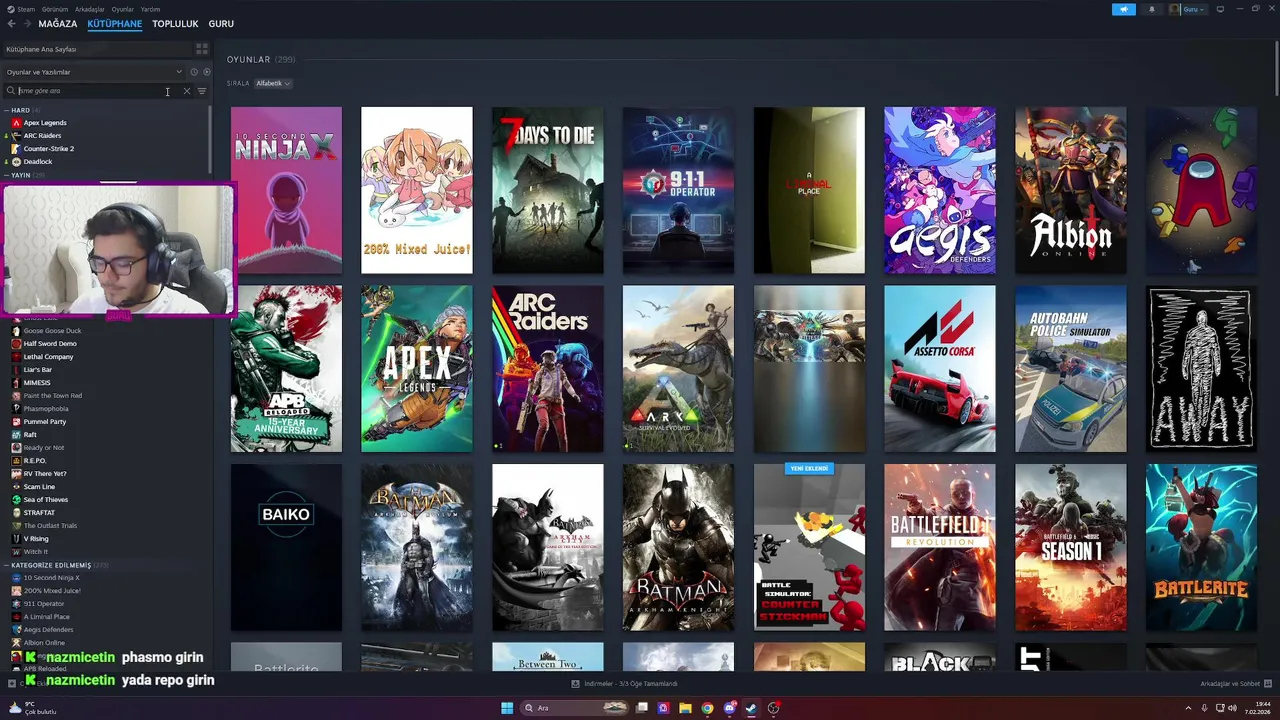Open notifications bell icon
This screenshot has width=1280, height=720.
point(1152,9)
